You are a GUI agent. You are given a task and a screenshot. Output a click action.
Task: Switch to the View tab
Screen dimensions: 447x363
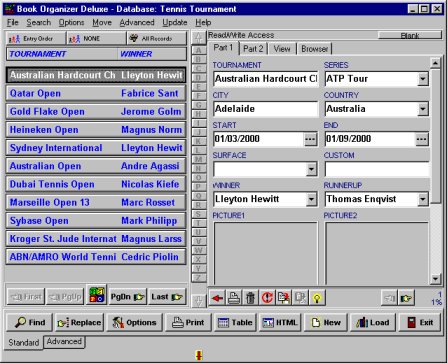[282, 49]
